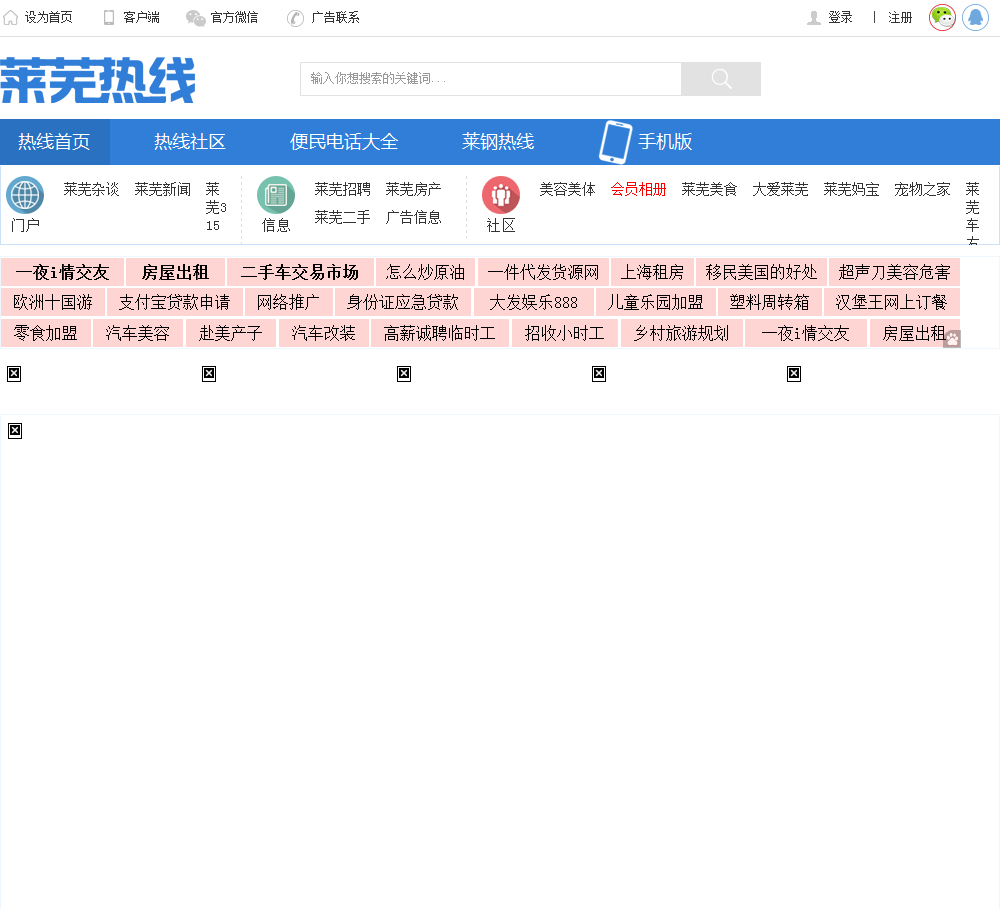1000x909 pixels.
Task: Open the 热线首页 nav tab
Action: pos(54,142)
